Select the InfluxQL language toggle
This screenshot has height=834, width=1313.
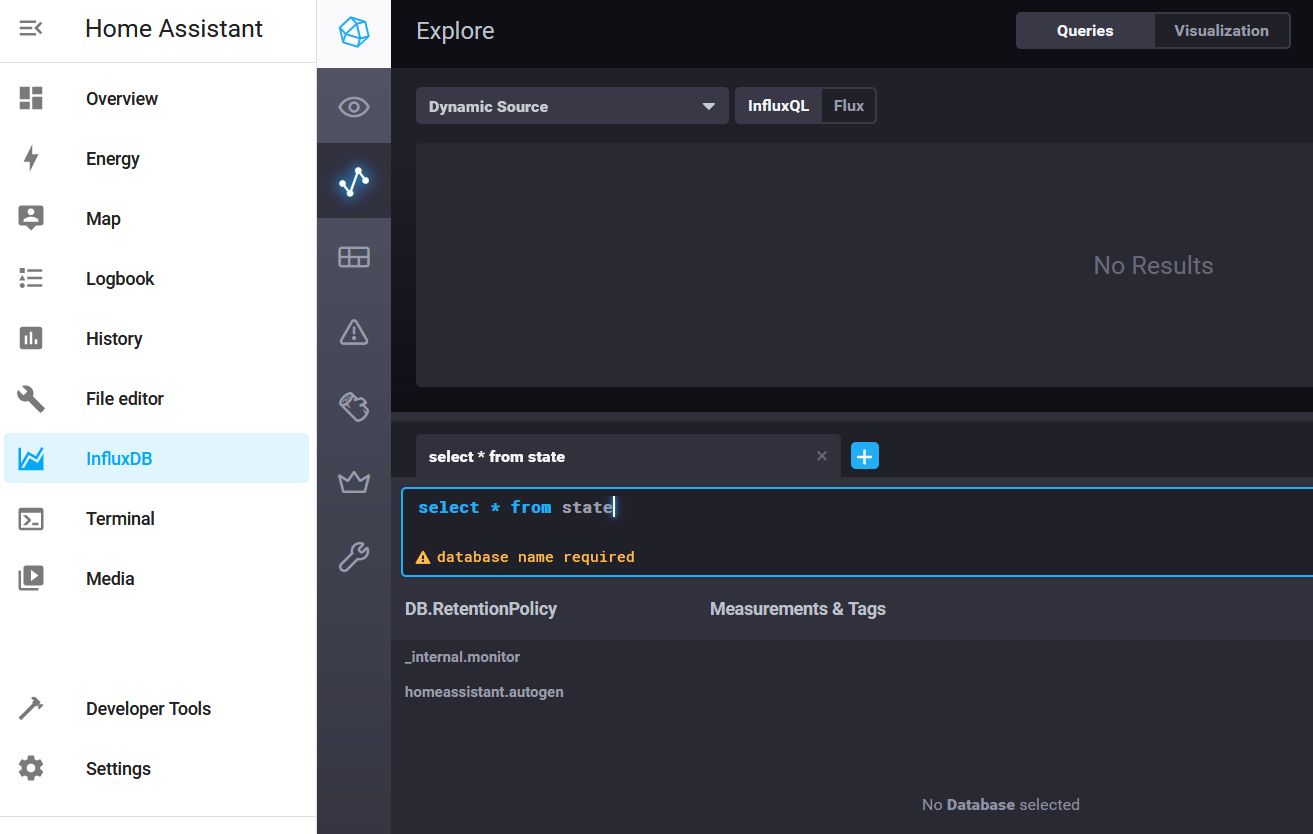[x=779, y=105]
